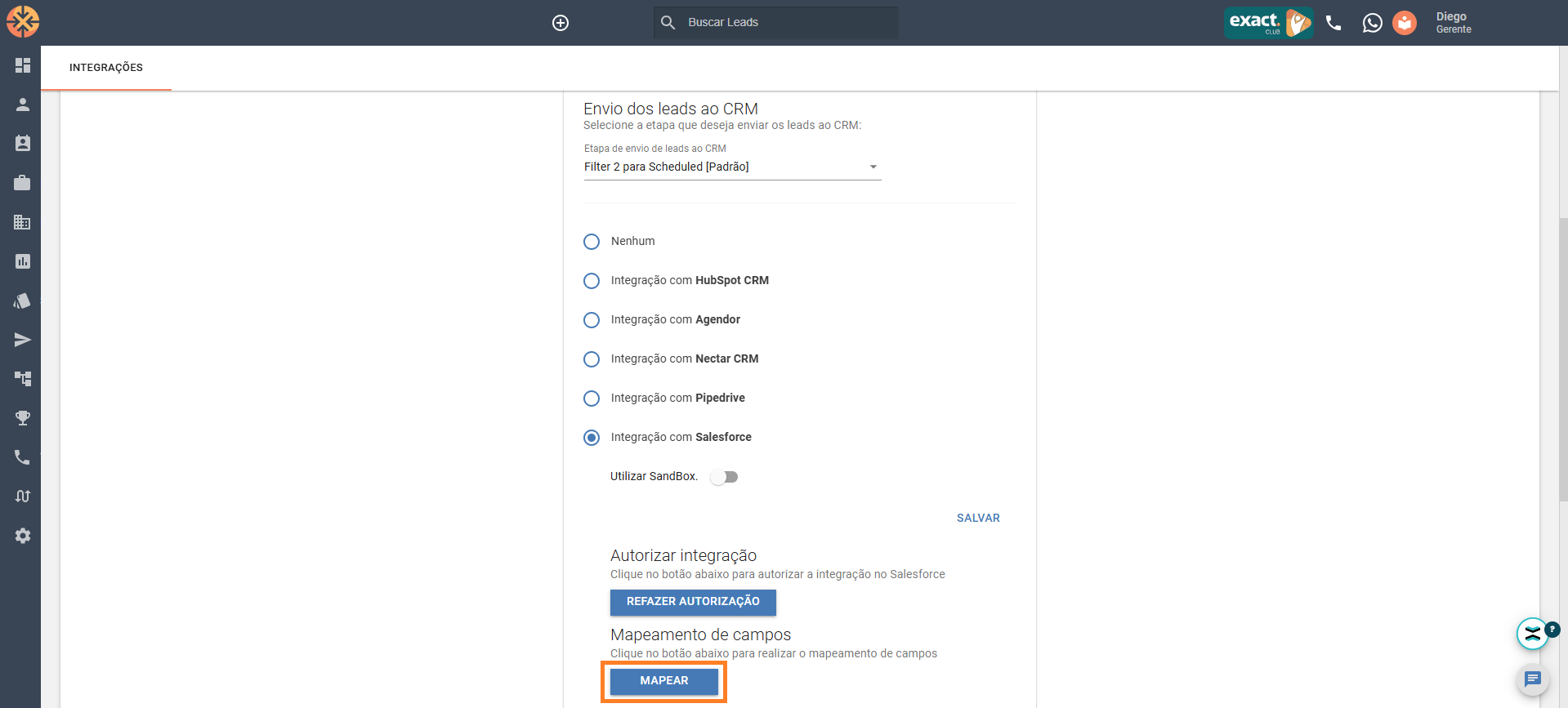Viewport: 1568px width, 708px height.
Task: Open the settings gear icon in sidebar
Action: [x=23, y=536]
